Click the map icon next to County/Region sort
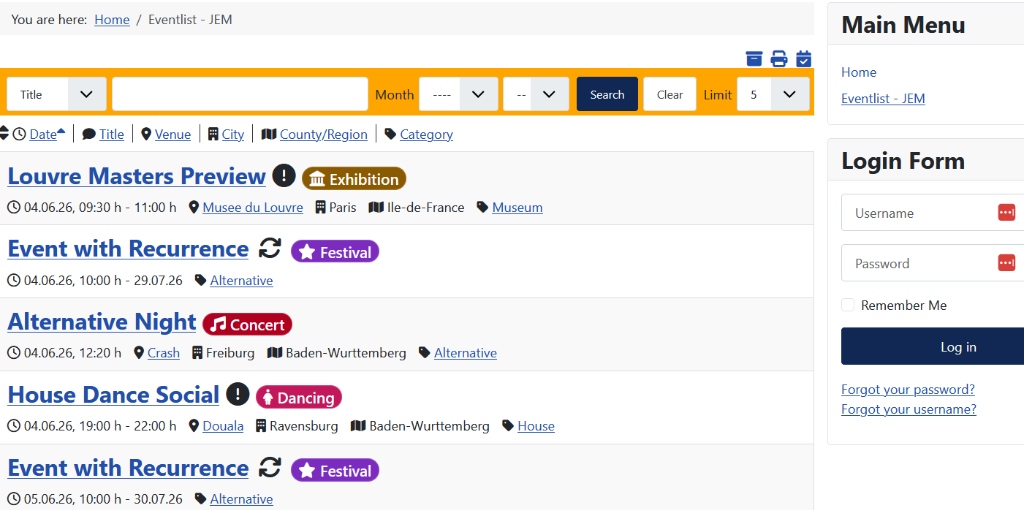The height and width of the screenshot is (510, 1024). (268, 134)
